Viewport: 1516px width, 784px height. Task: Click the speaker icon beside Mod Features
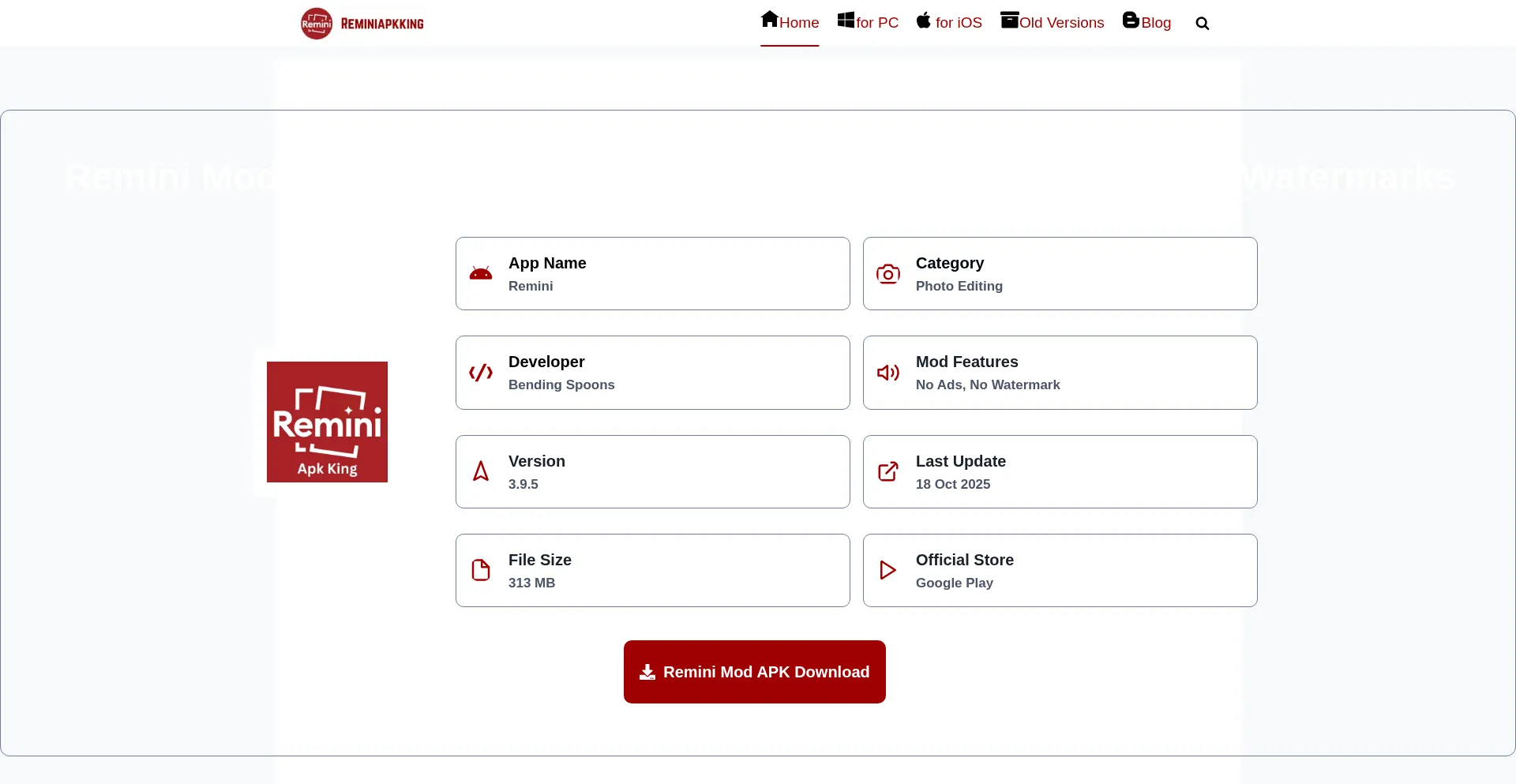tap(888, 373)
